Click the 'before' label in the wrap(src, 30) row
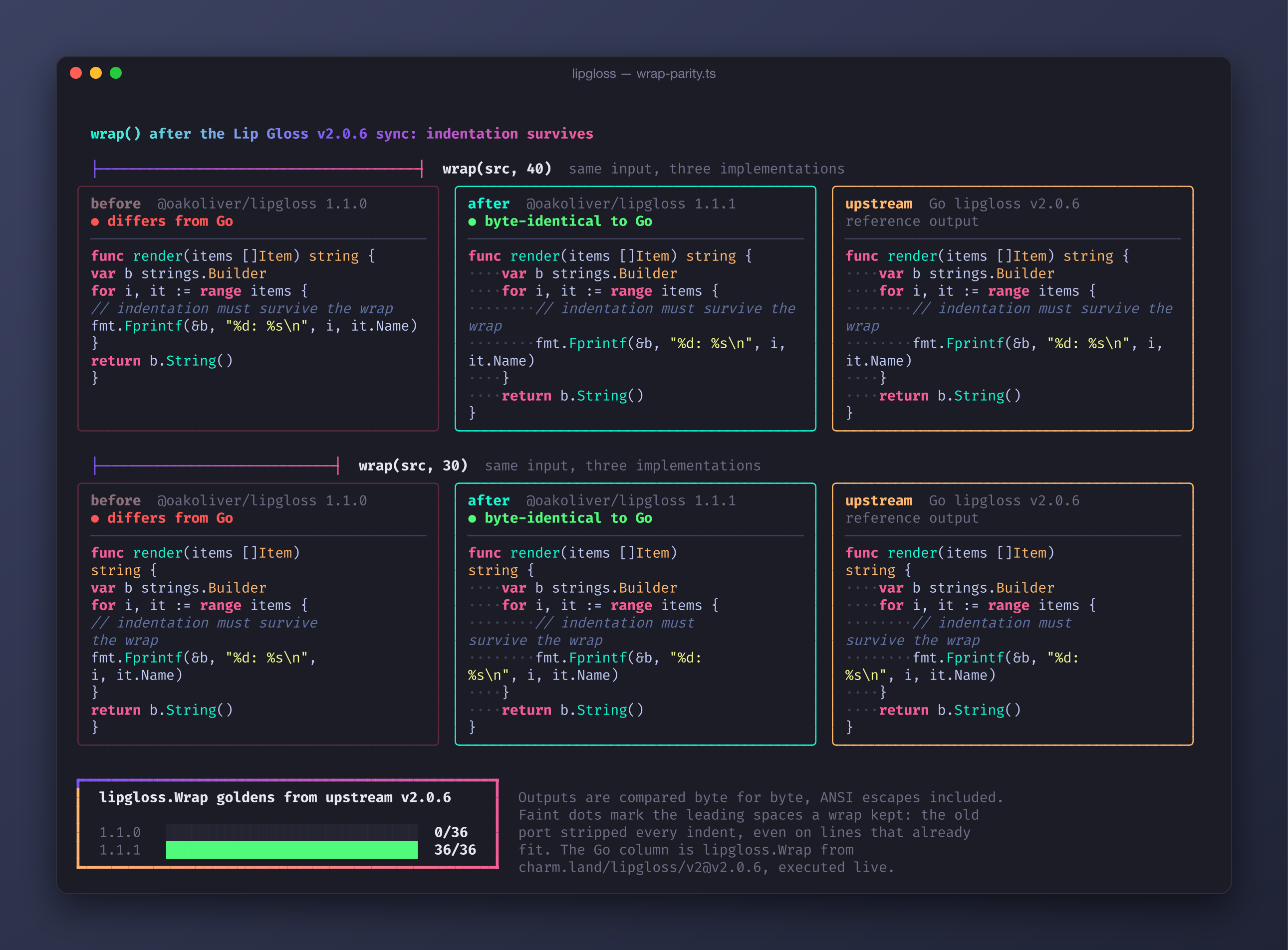Screen dimensions: 1288x950 point(116,501)
